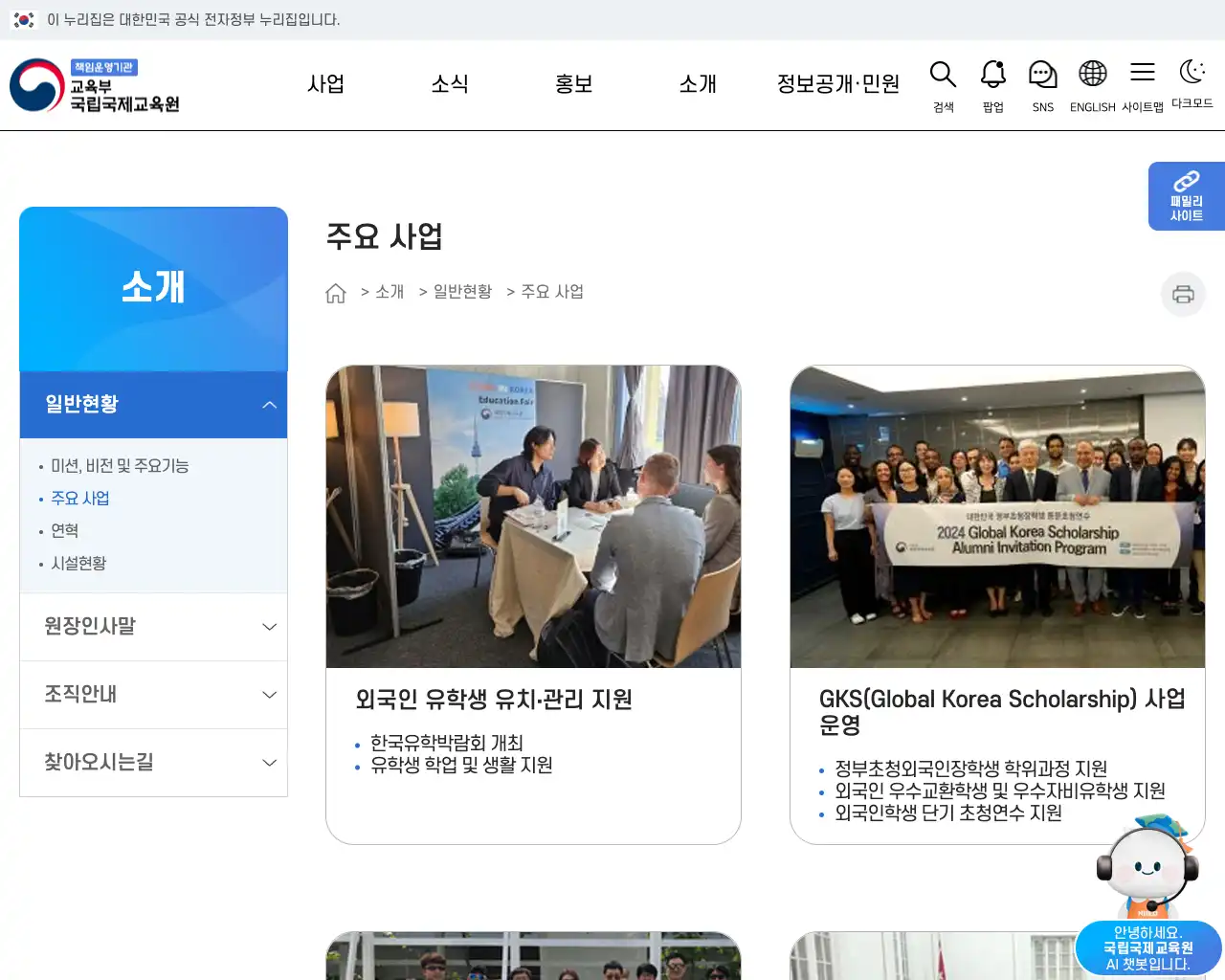This screenshot has height=980, width=1225.
Task: Click the 한국유학박람회 개최 bullet text
Action: tap(447, 743)
